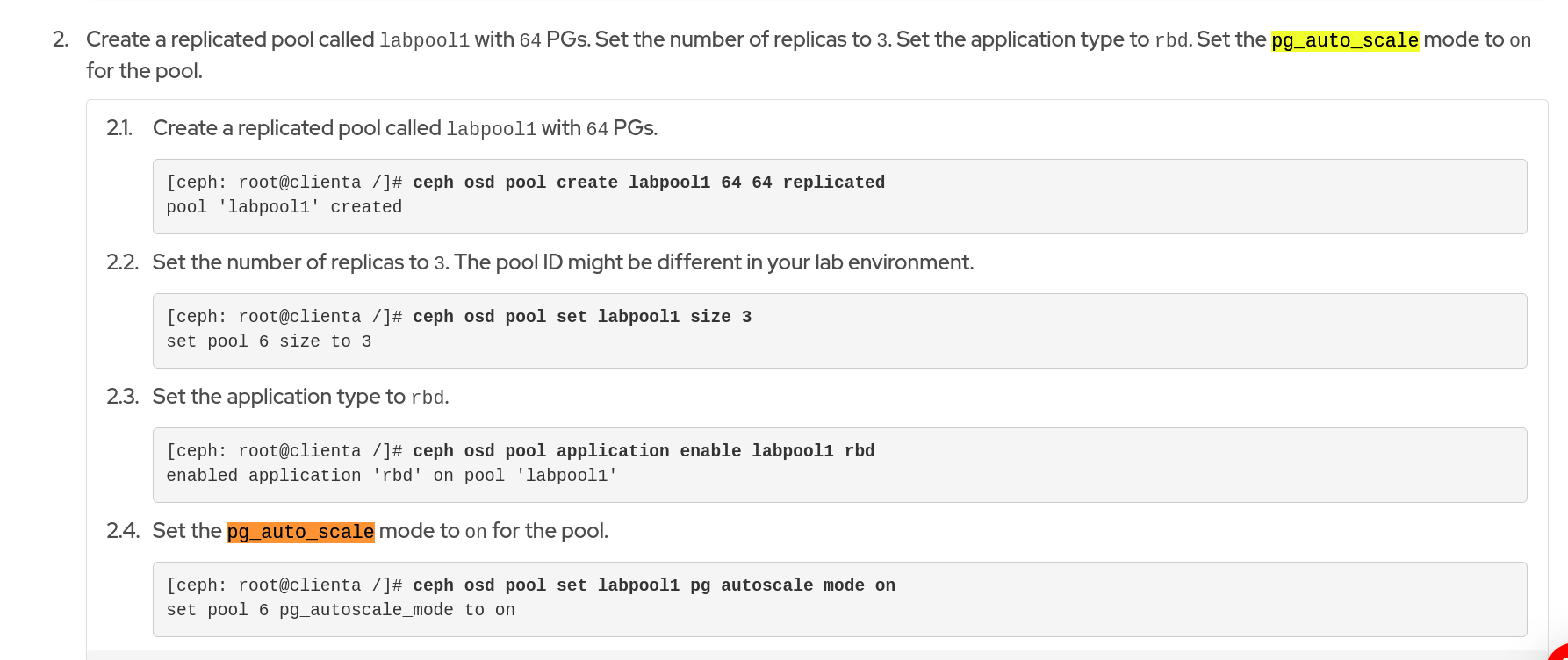Viewport: 1568px width, 660px height.
Task: Click the inline rbd code in step 2.3
Action: coord(428,398)
